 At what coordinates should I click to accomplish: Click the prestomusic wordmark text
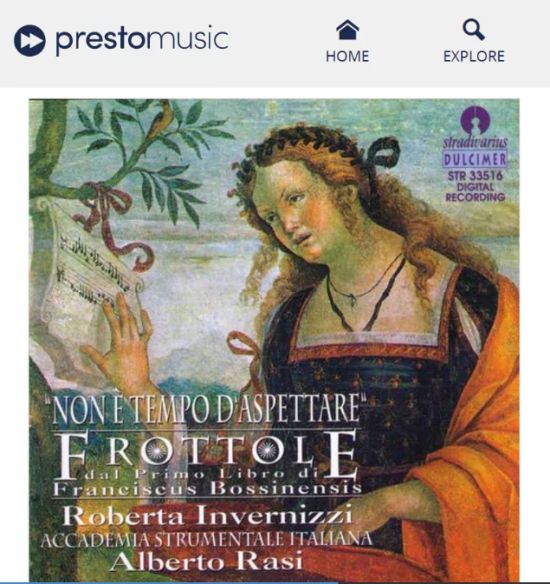pos(142,40)
